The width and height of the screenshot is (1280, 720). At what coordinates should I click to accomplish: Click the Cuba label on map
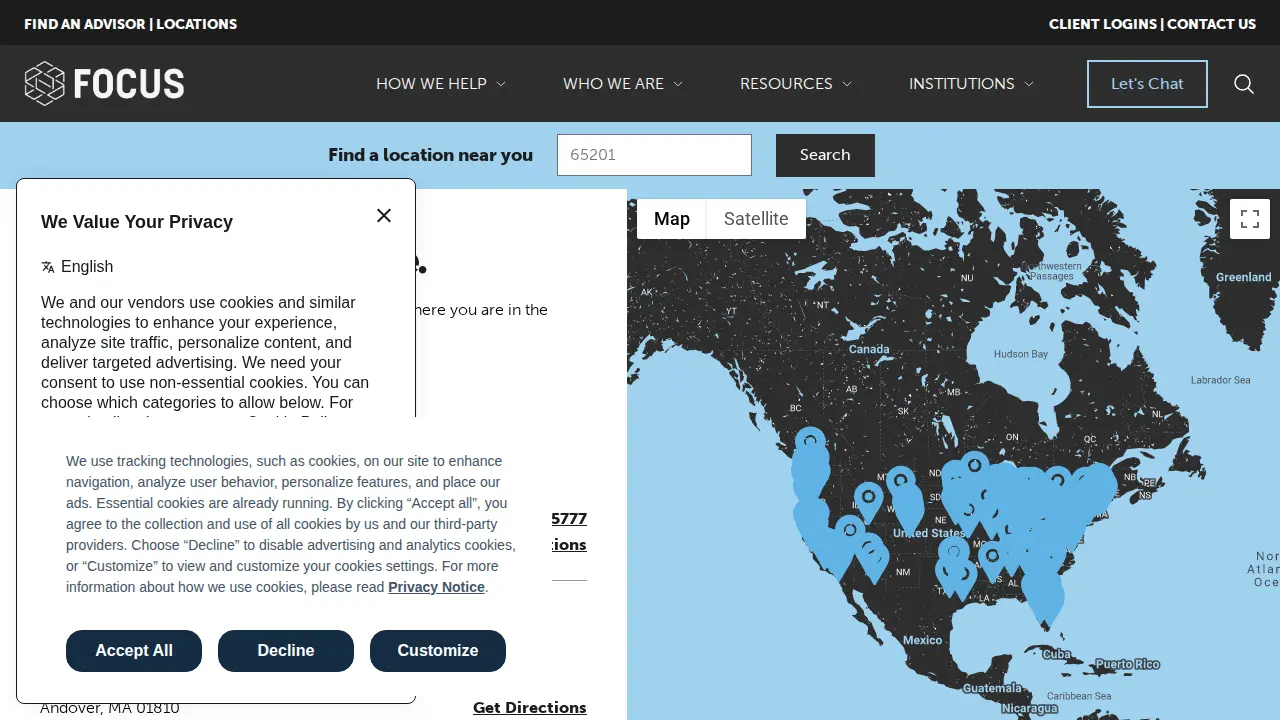(1056, 654)
